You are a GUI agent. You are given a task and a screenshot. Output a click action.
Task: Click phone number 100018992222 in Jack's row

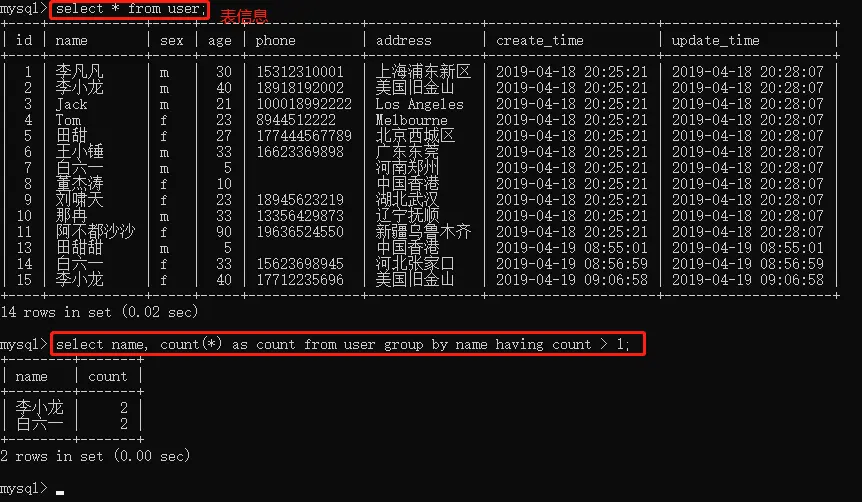tap(304, 104)
